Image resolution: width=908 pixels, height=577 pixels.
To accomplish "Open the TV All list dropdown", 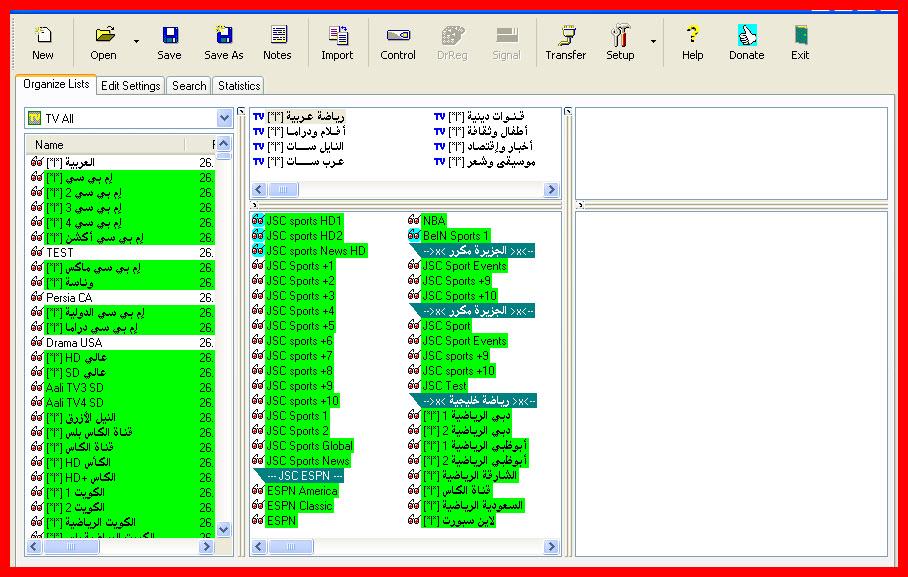I will tap(225, 118).
